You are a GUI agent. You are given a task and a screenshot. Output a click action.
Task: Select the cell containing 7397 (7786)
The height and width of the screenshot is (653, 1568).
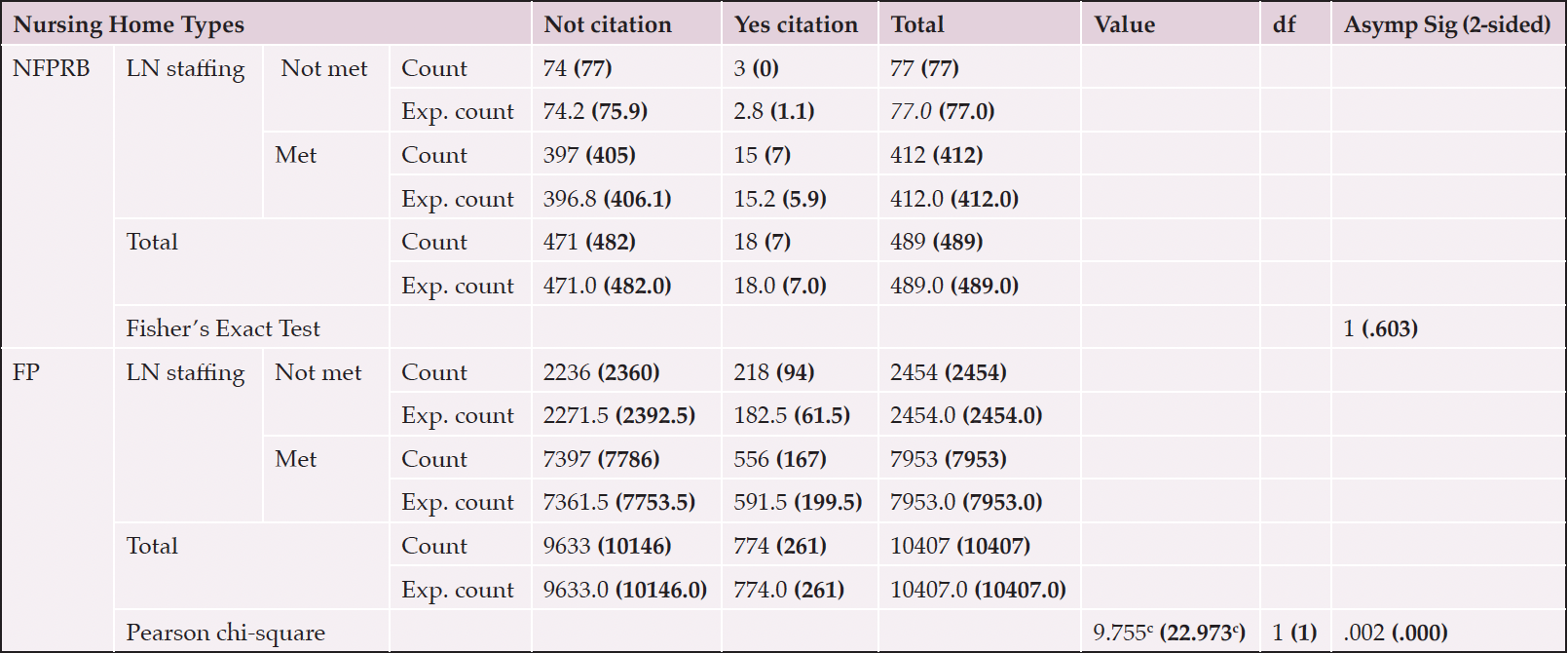[601, 459]
